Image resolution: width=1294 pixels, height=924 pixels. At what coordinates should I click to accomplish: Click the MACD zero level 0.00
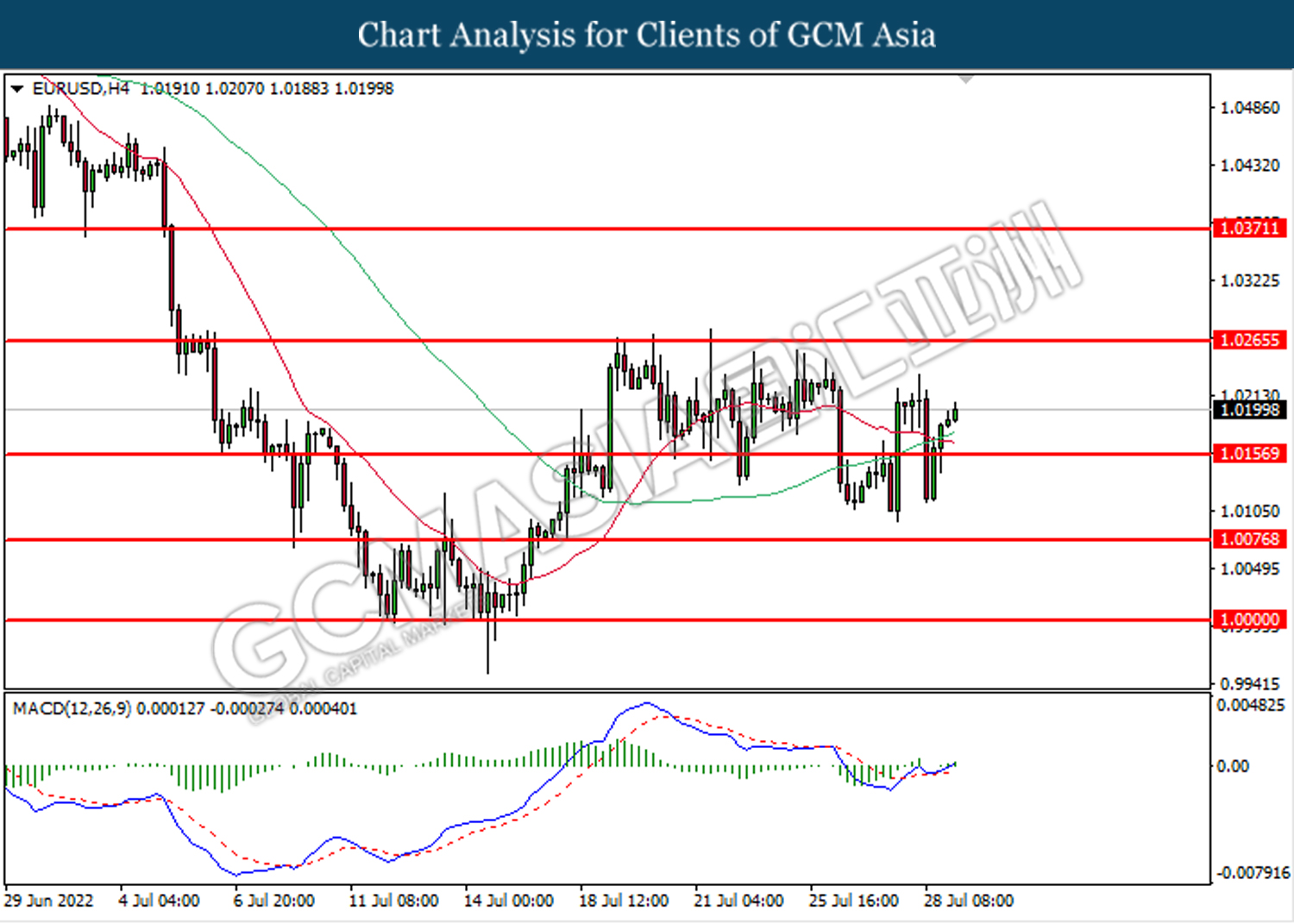(1232, 766)
